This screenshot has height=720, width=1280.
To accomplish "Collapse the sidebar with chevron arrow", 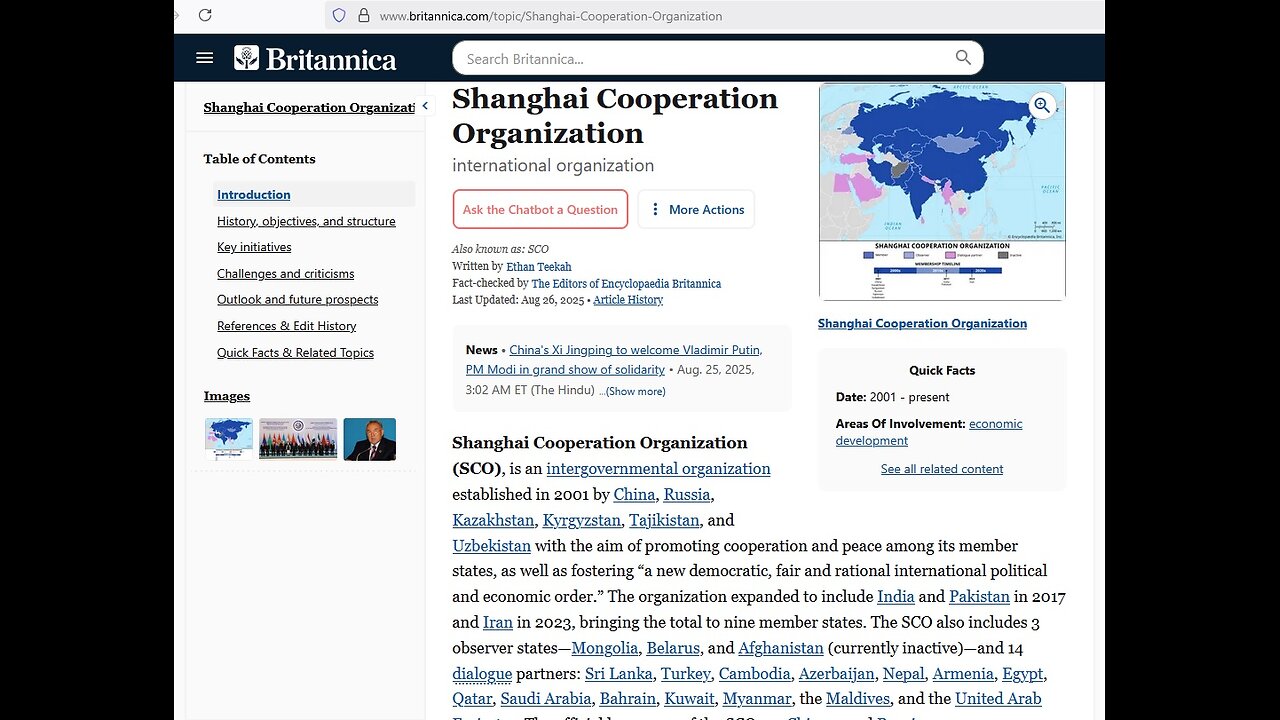I will (x=425, y=106).
